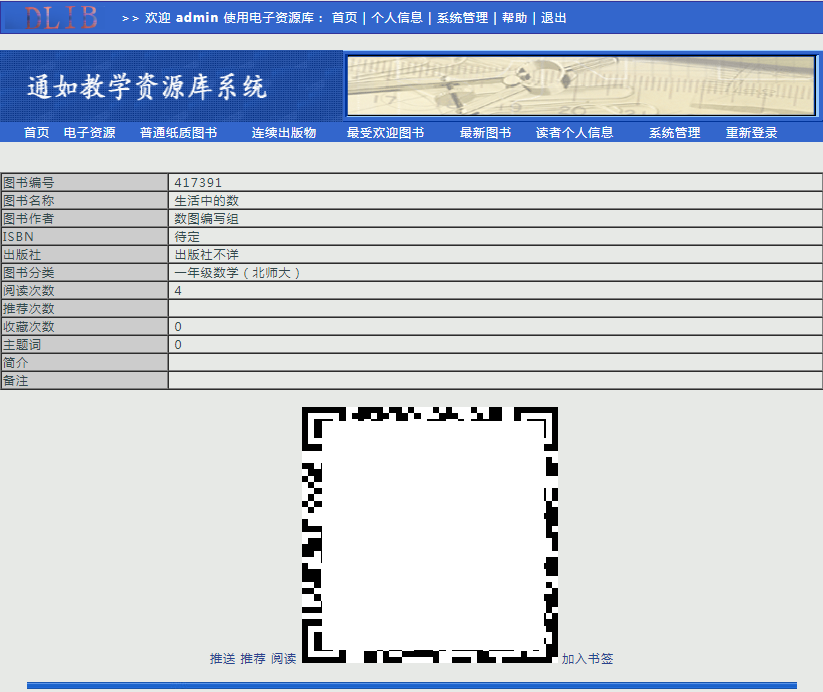This screenshot has height=692, width=823.
Task: Click the 图书名称 label cell
Action: pyautogui.click(x=84, y=201)
